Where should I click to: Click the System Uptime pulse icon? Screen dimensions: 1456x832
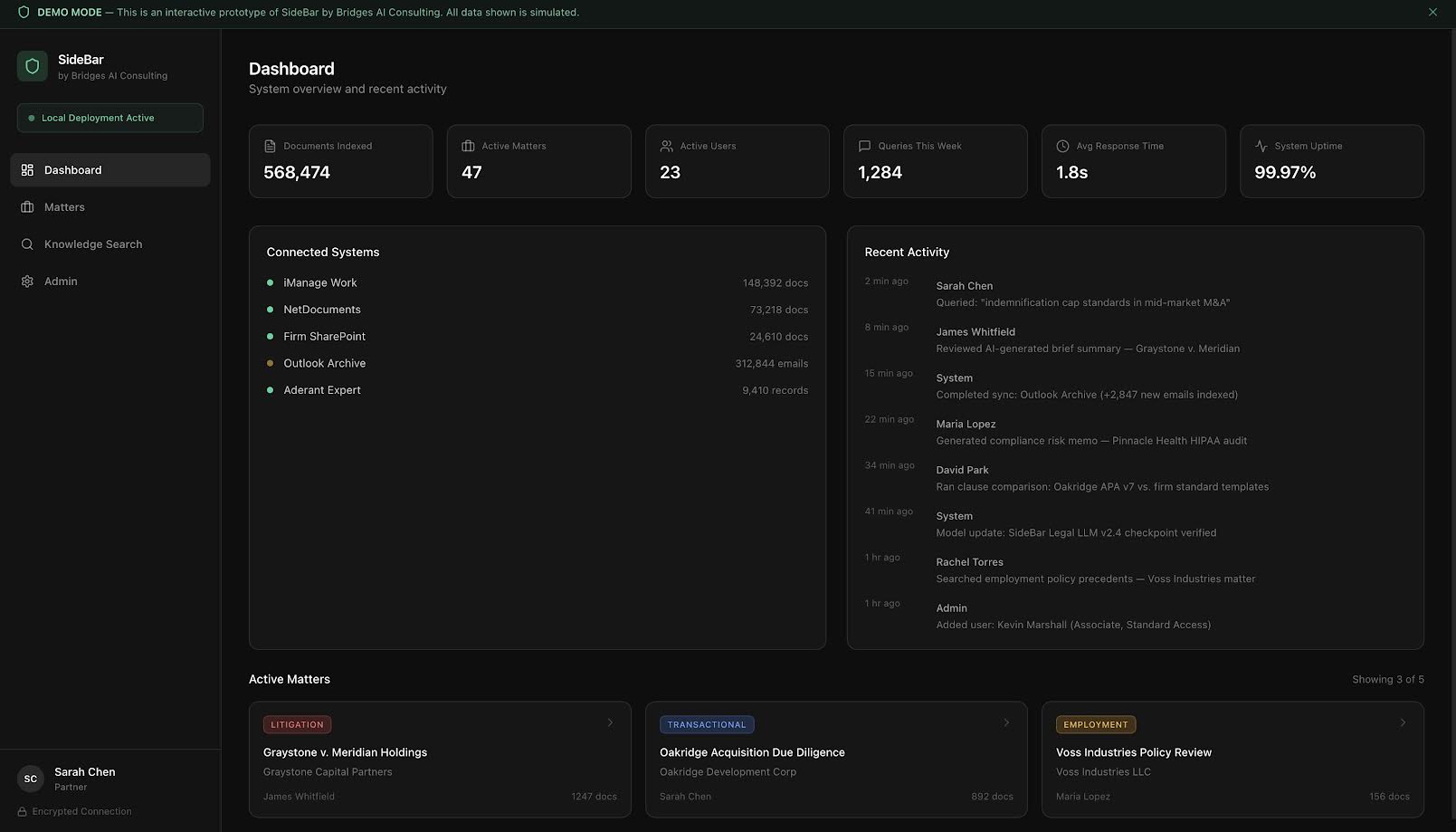1261,146
